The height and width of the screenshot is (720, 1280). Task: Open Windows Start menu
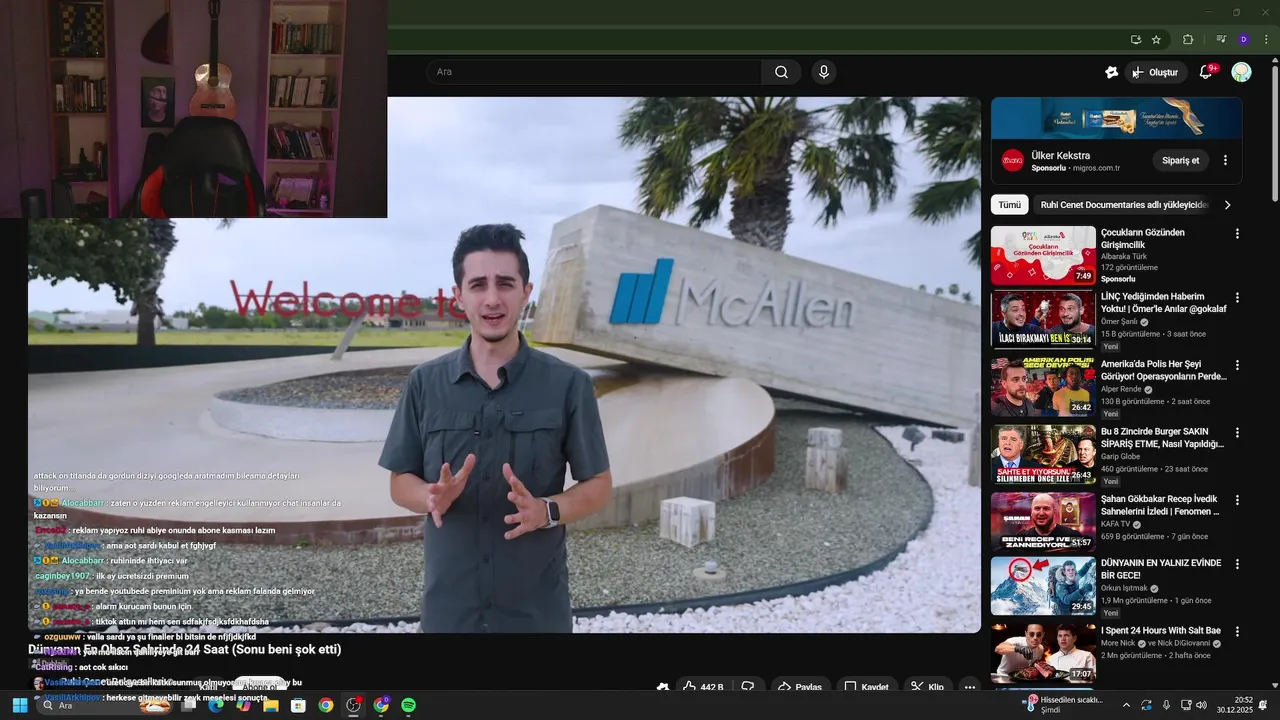coord(19,705)
